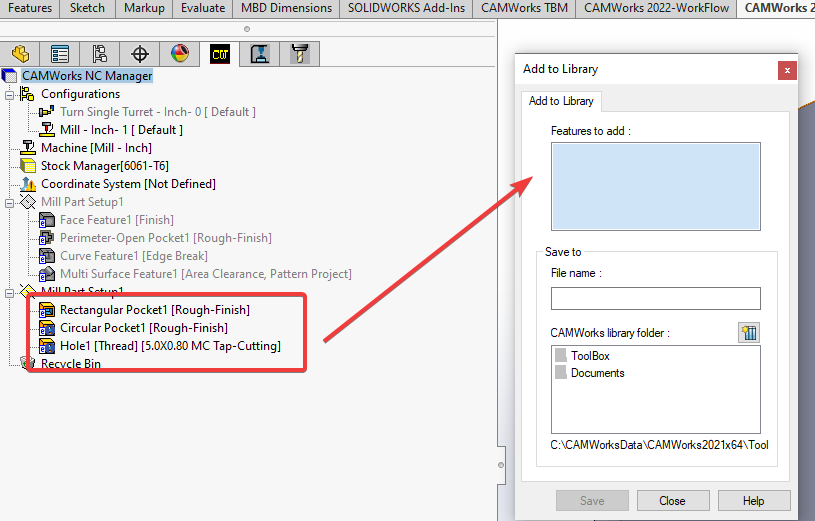This screenshot has width=815, height=521.
Task: Switch to the SOLIDWORKS Add-Ins tab
Action: (x=406, y=8)
